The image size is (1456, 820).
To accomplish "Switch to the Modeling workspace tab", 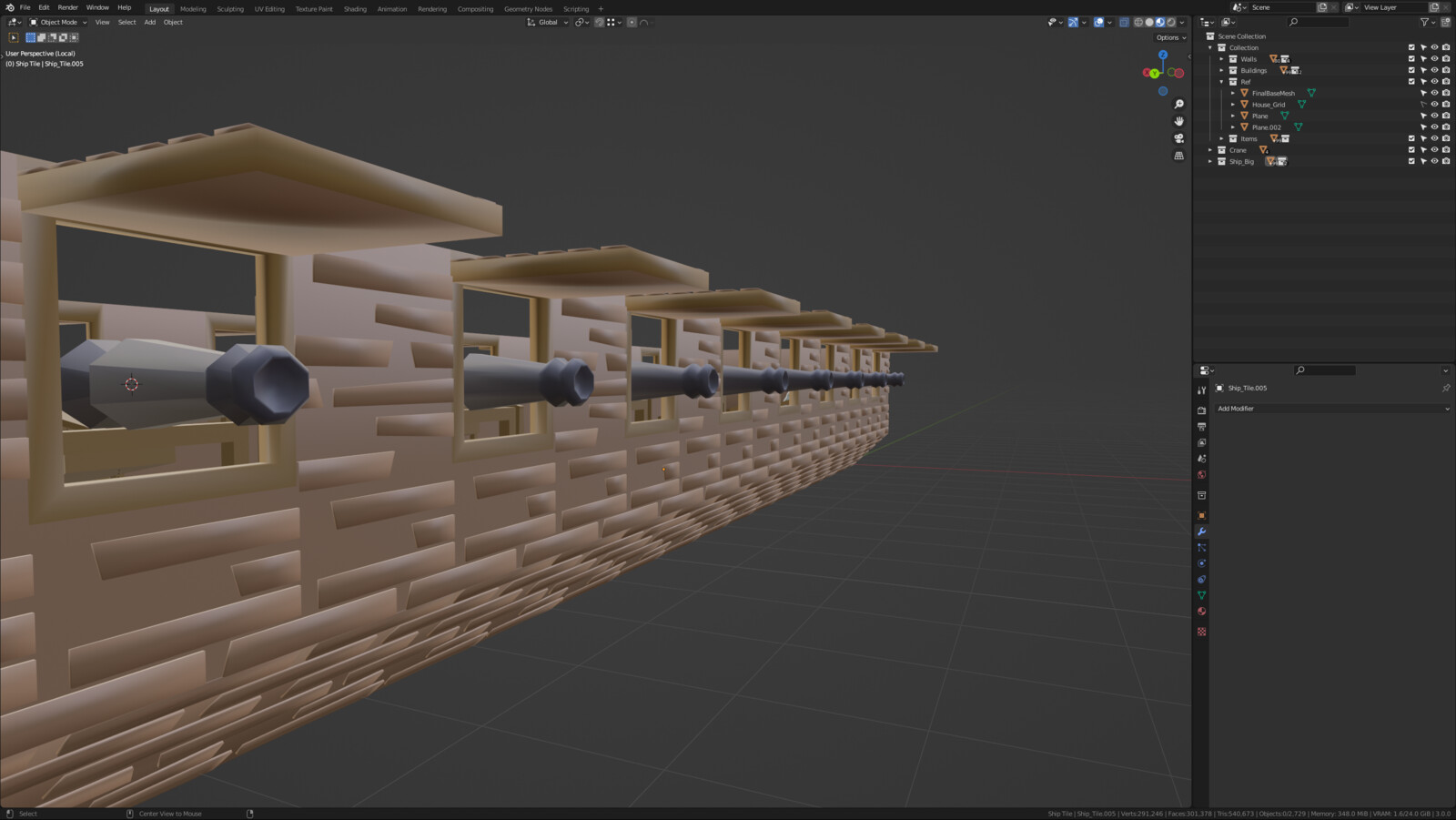I will [193, 9].
